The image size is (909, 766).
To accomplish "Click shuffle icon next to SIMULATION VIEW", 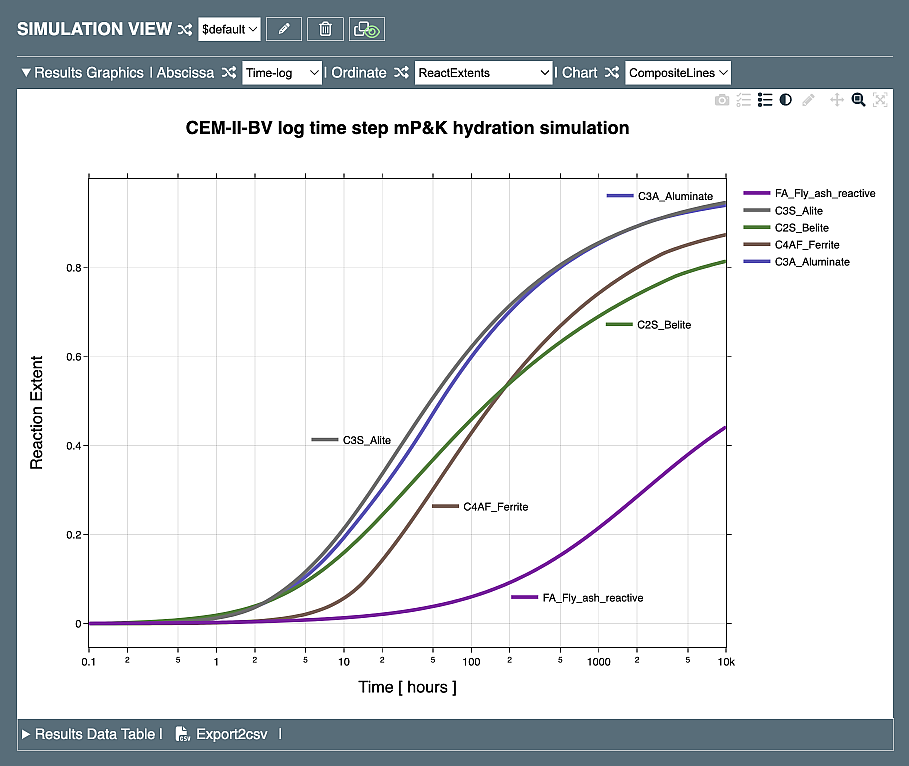I will [184, 30].
